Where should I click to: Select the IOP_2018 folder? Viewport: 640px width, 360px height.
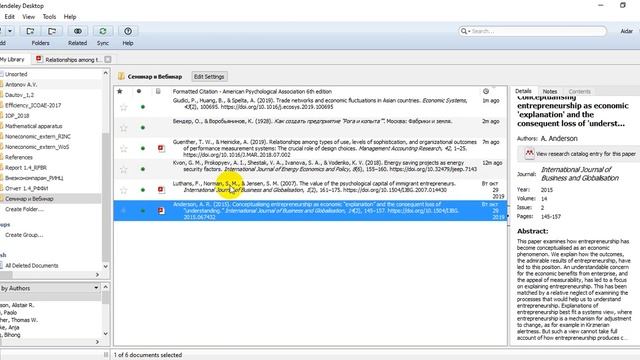click(x=17, y=116)
